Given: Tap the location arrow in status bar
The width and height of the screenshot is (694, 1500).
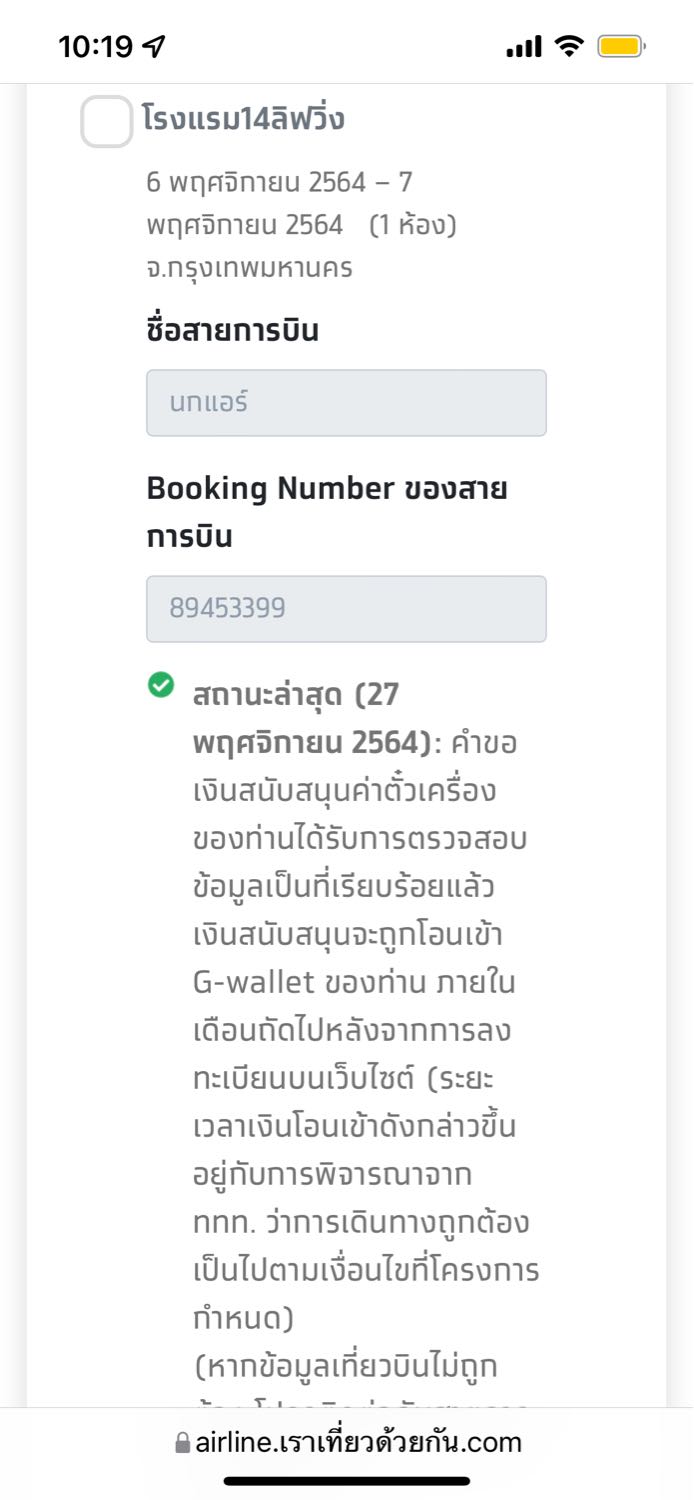Looking at the screenshot, I should tap(154, 46).
